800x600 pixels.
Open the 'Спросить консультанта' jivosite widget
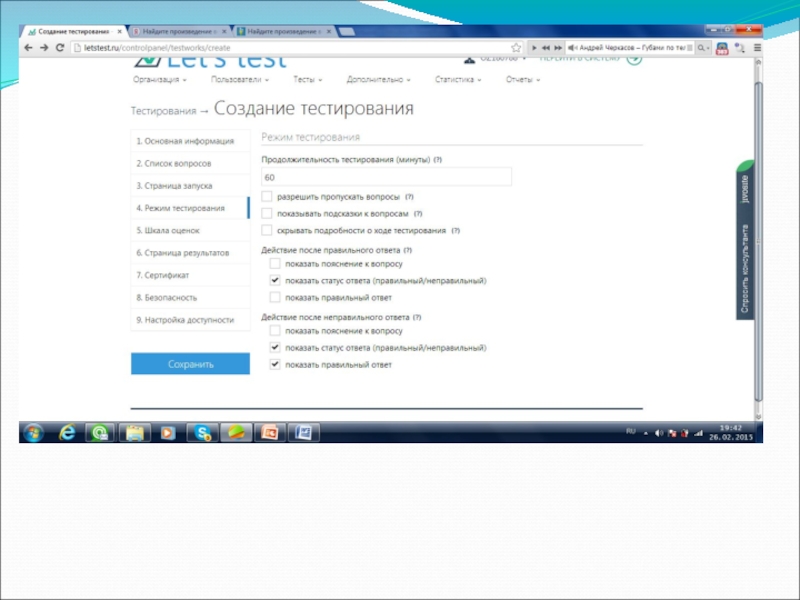pyautogui.click(x=745, y=240)
